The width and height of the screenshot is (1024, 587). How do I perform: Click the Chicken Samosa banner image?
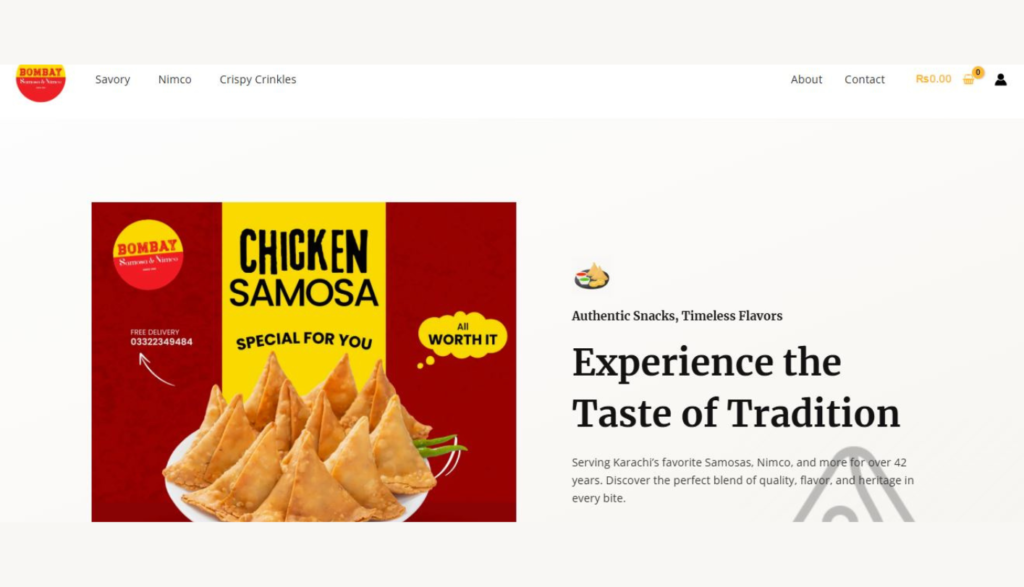(x=304, y=362)
